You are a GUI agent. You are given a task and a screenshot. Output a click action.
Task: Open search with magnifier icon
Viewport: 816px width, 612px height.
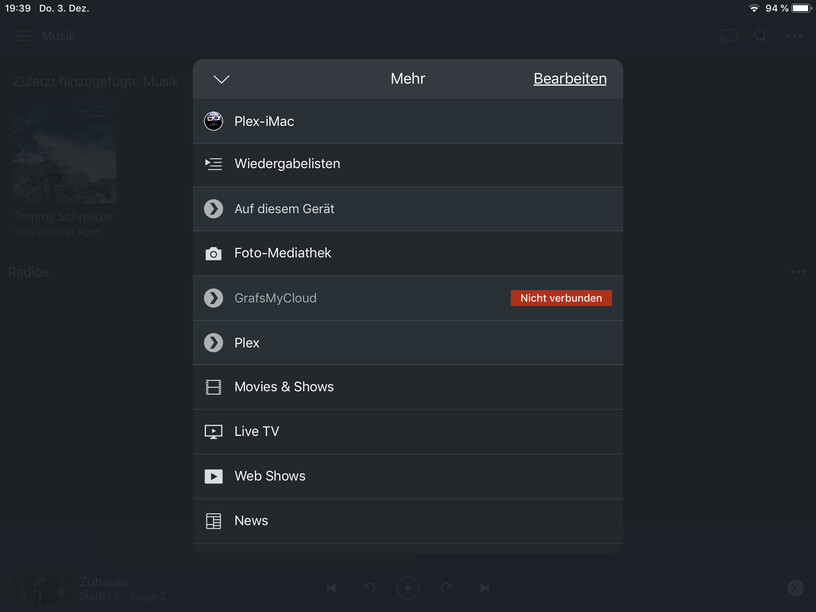pyautogui.click(x=760, y=36)
